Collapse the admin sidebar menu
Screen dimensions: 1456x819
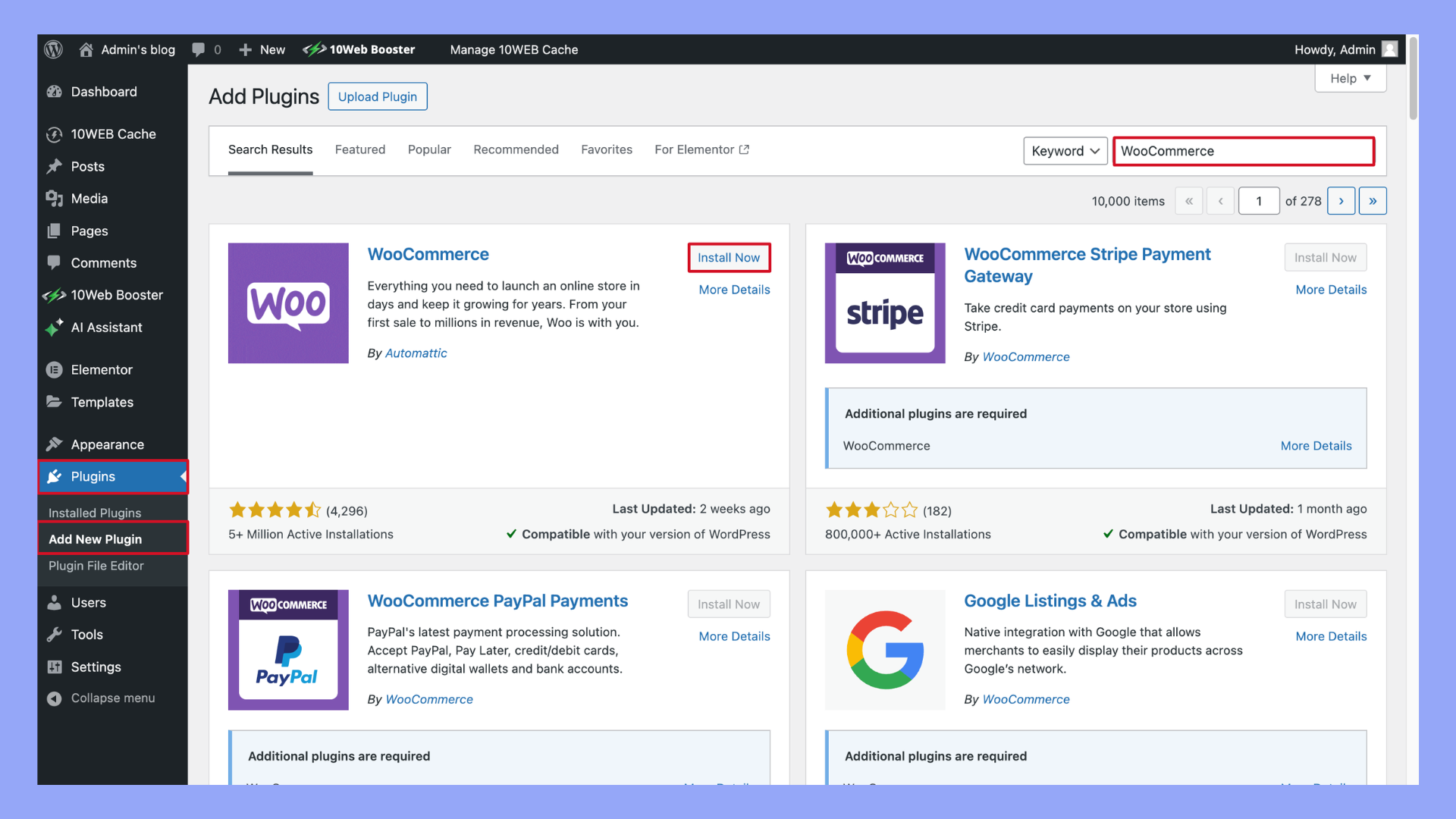(54, 698)
